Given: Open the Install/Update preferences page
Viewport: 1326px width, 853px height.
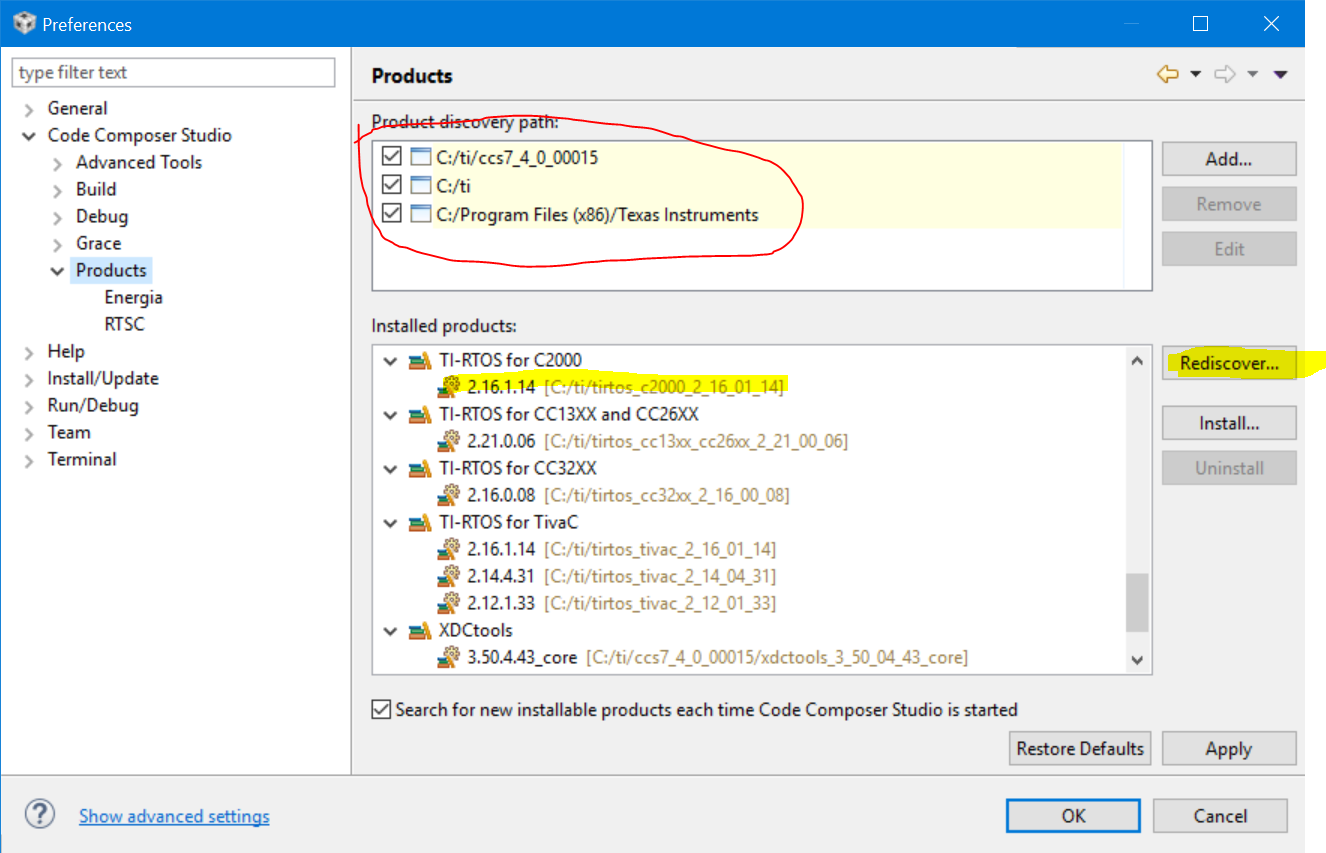Looking at the screenshot, I should tap(103, 378).
